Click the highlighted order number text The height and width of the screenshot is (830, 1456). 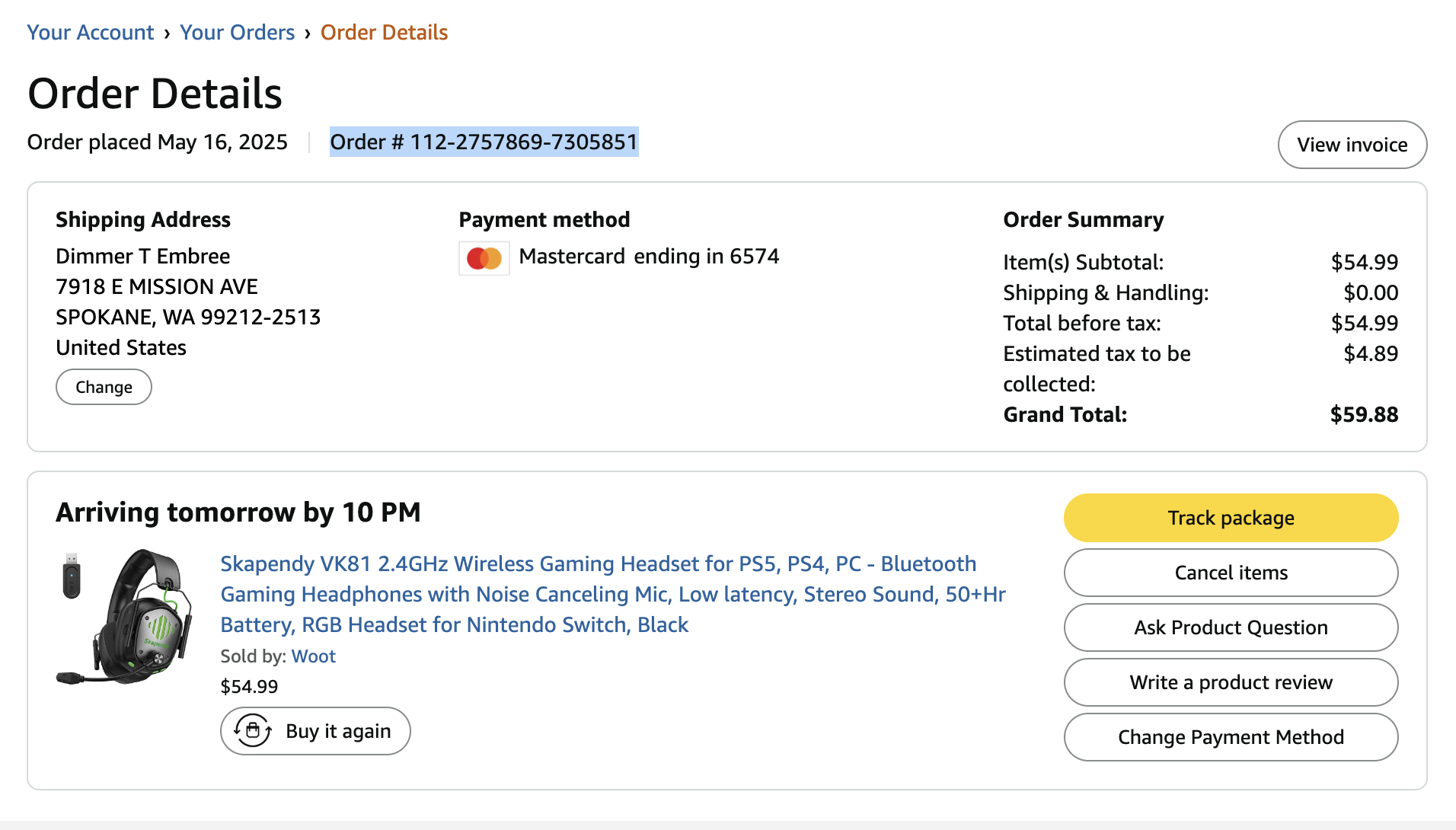(x=484, y=142)
